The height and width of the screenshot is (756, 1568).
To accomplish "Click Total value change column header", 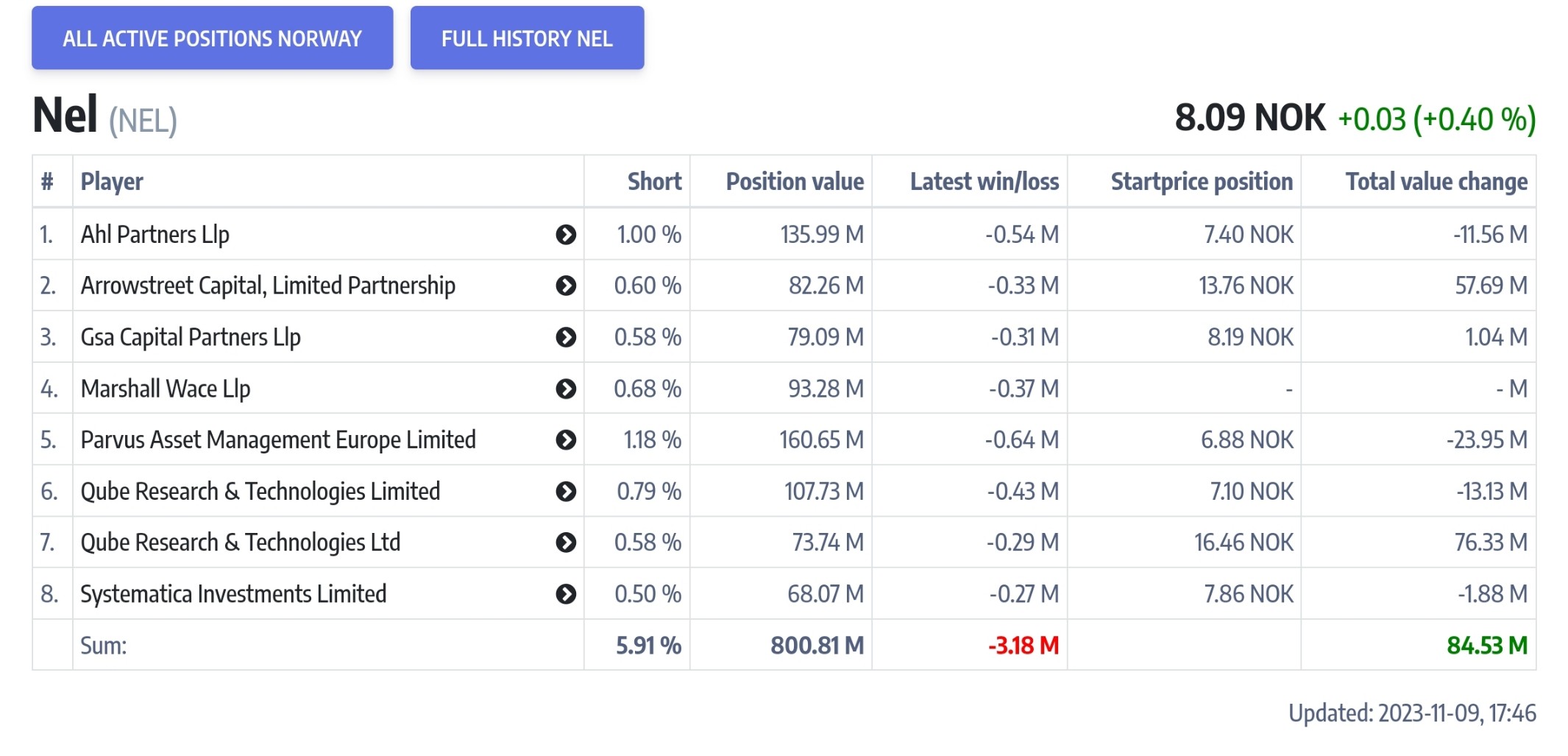I will [1436, 182].
